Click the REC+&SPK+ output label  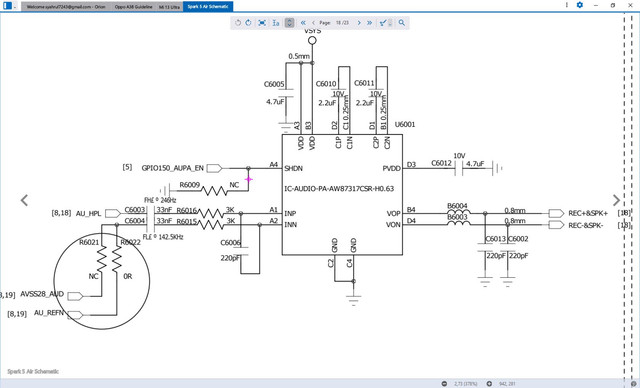[x=588, y=213]
